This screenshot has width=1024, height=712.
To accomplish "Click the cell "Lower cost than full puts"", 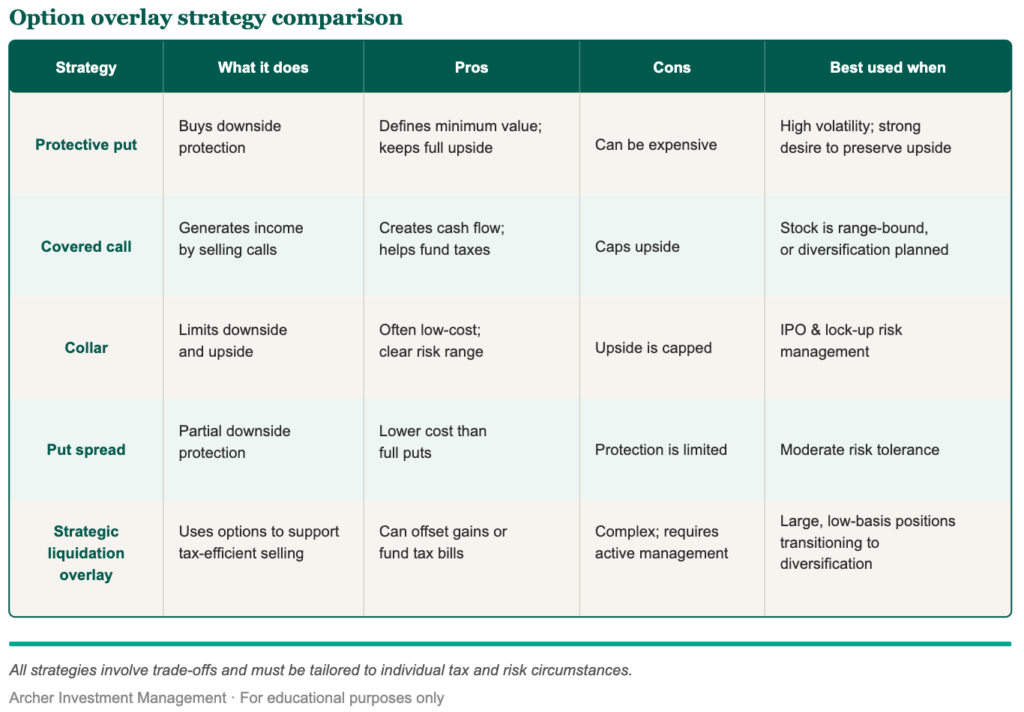I will 432,442.
